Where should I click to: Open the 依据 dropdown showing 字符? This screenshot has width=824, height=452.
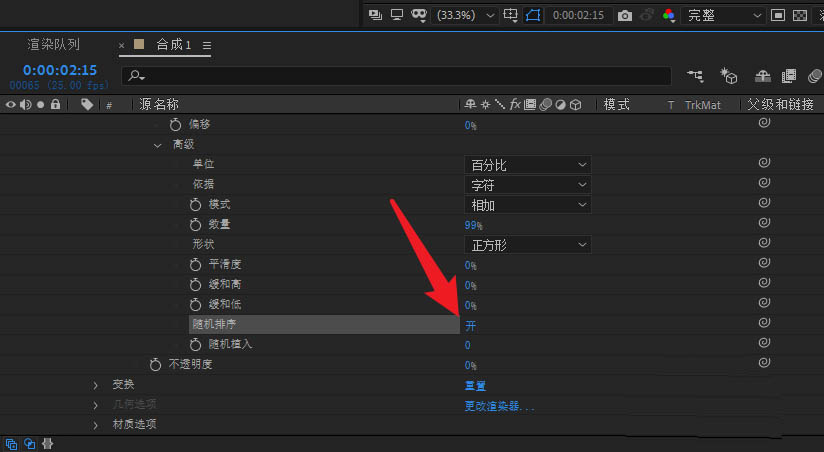coord(529,185)
